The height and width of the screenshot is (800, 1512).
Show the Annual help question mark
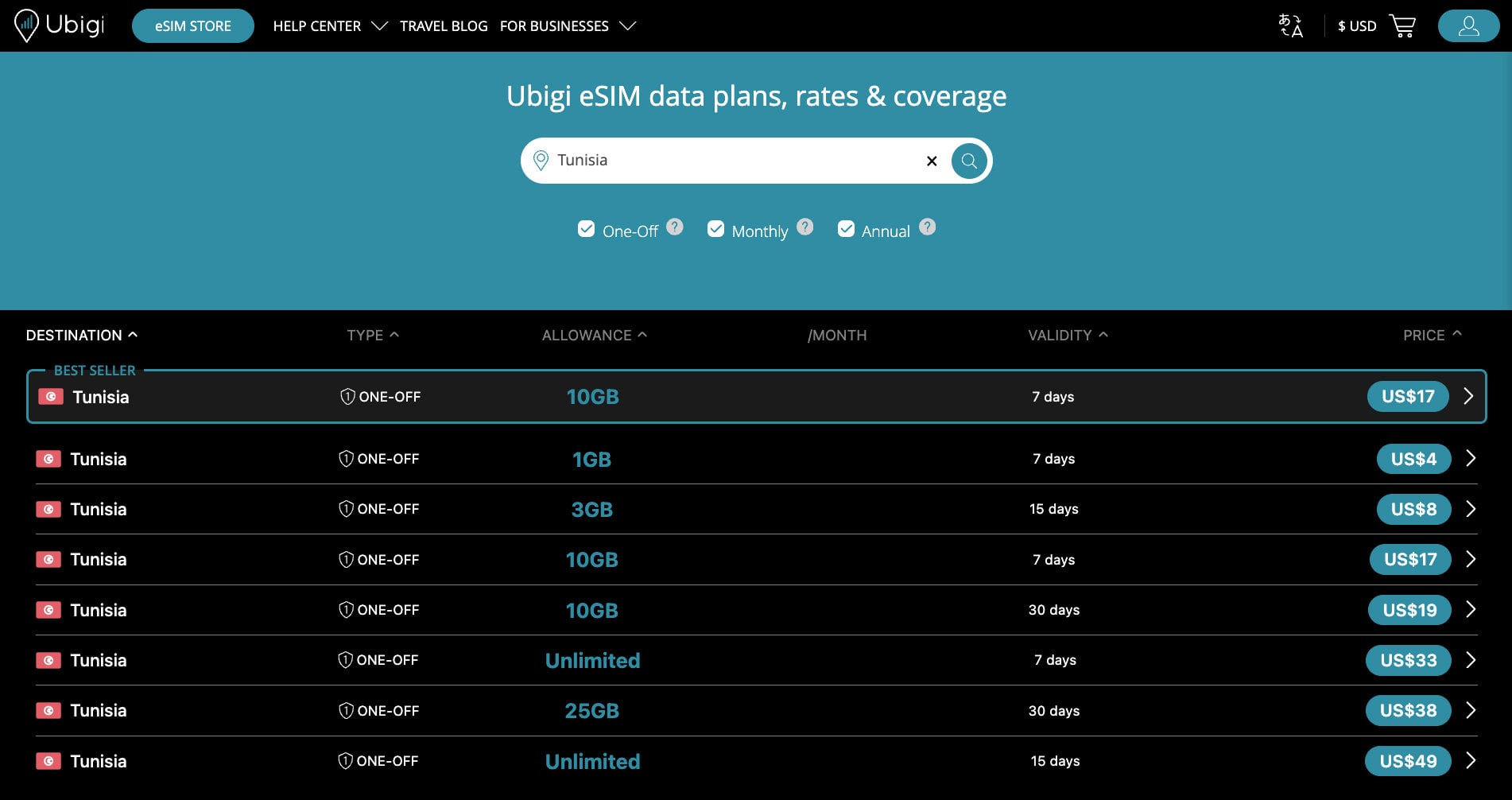point(927,227)
